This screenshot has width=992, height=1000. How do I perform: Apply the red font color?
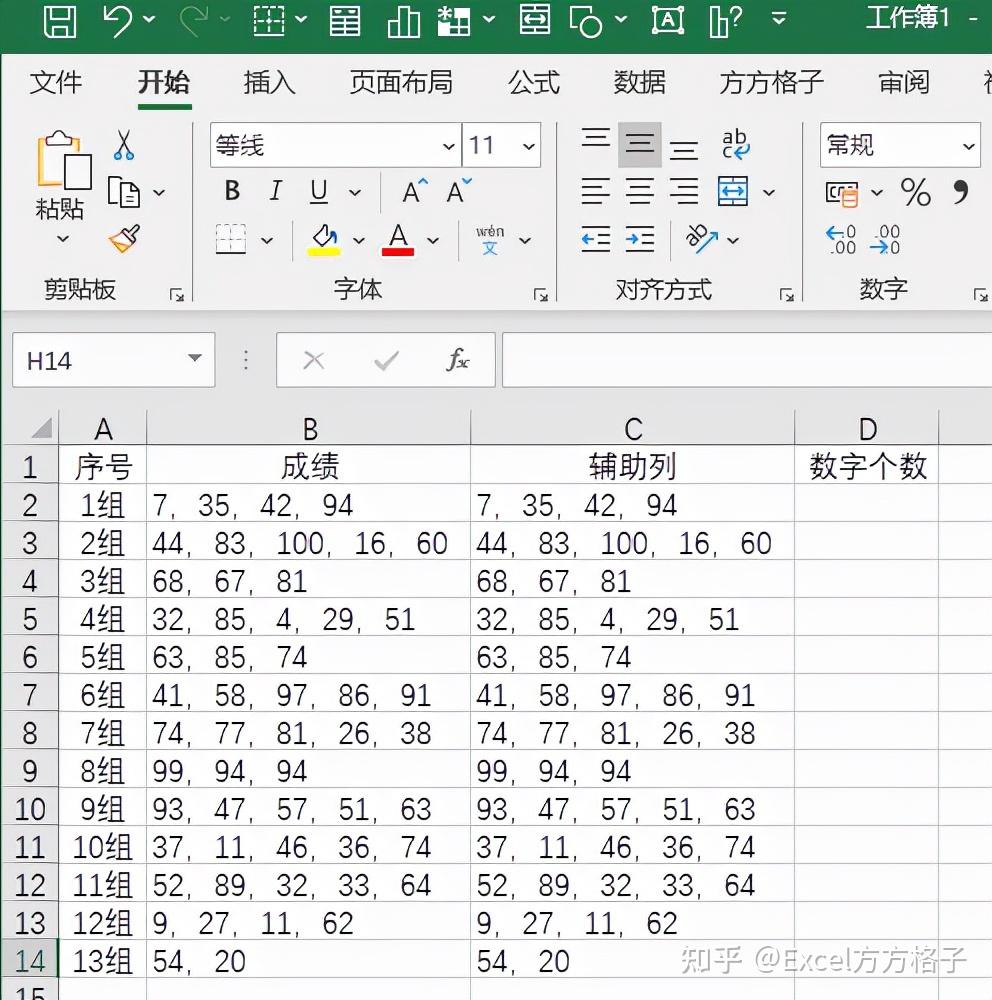click(x=398, y=240)
